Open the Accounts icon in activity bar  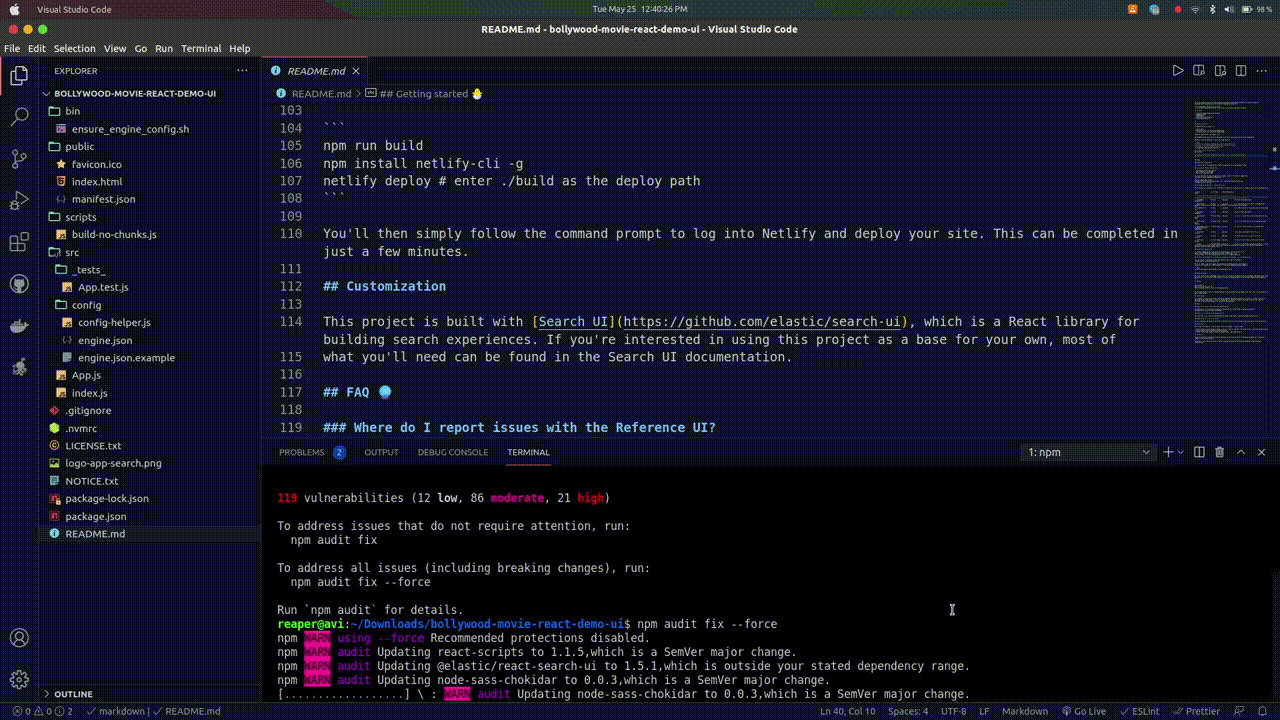tap(19, 638)
